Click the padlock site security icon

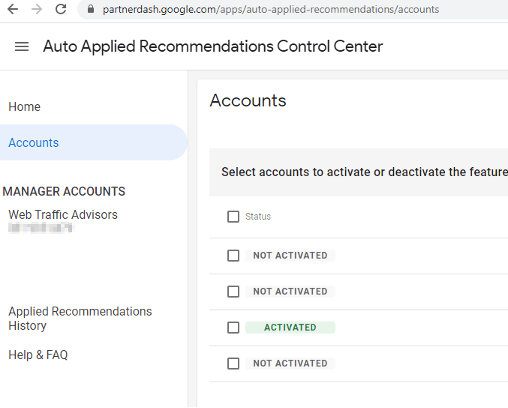pyautogui.click(x=91, y=9)
